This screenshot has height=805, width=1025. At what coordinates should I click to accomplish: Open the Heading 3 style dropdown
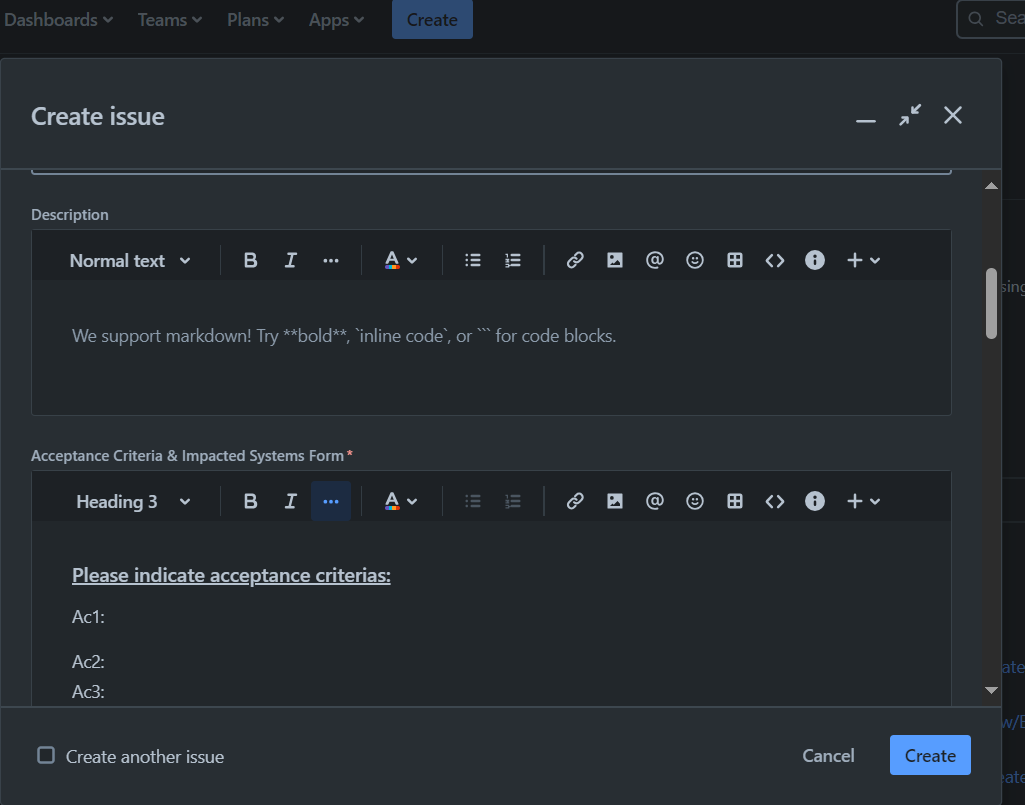[x=133, y=502]
